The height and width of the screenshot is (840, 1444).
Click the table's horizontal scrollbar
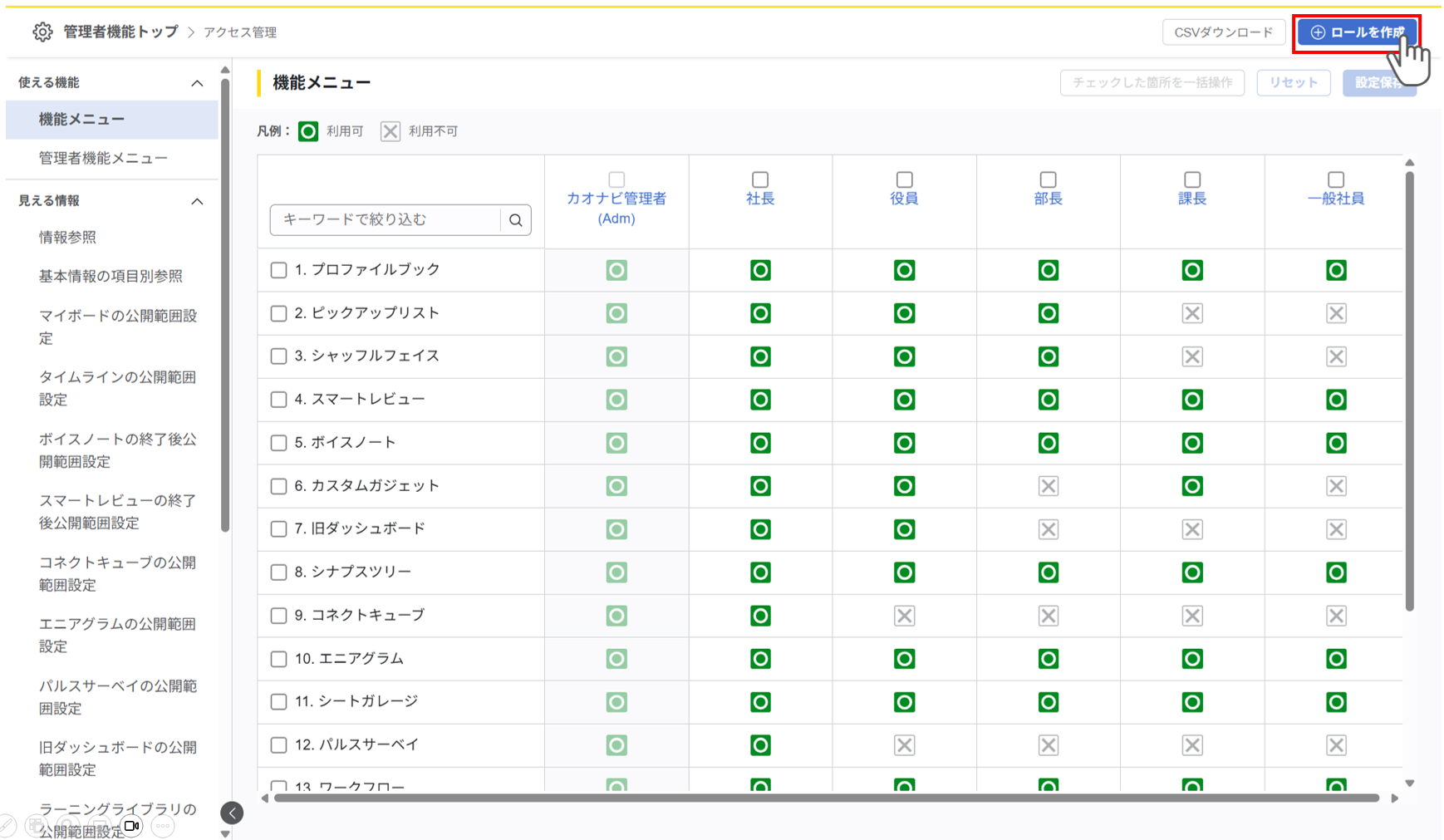pos(826,798)
